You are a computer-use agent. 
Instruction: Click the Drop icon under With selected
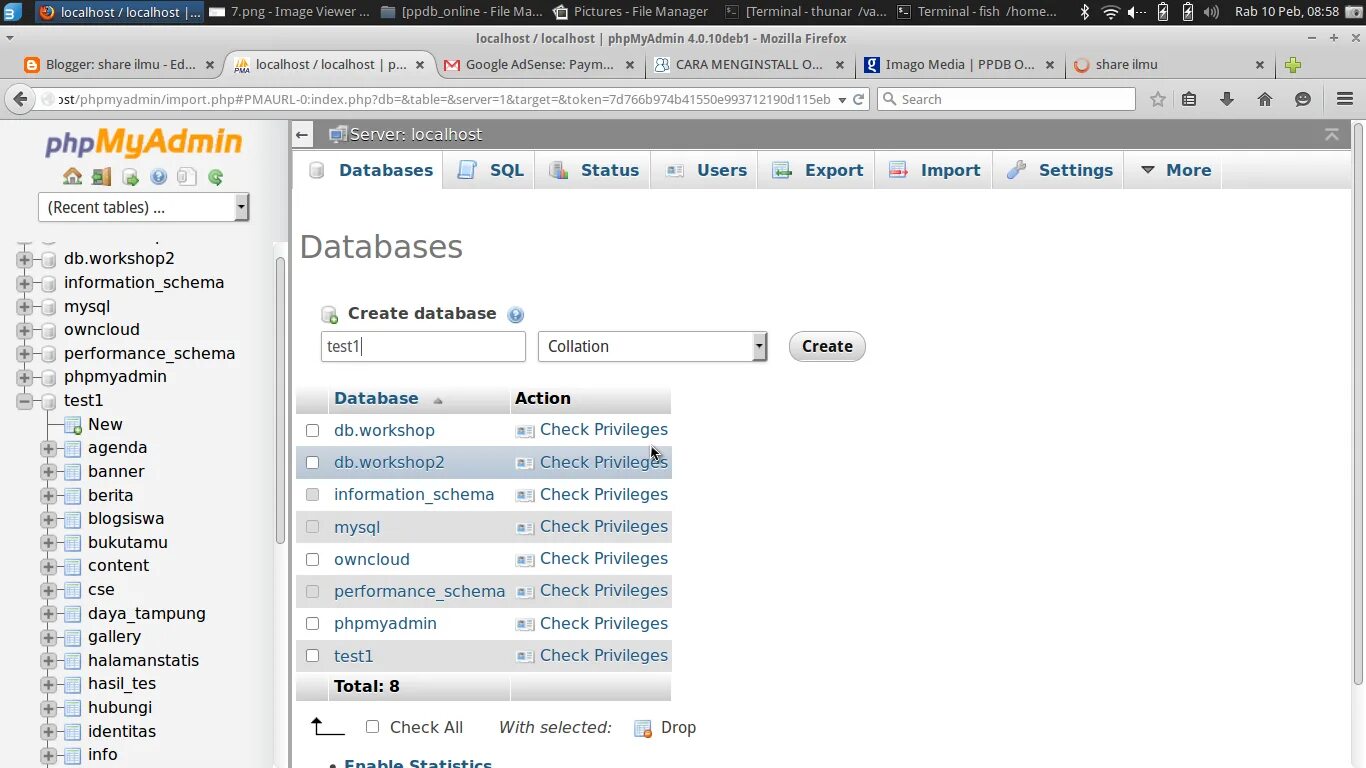coord(643,728)
